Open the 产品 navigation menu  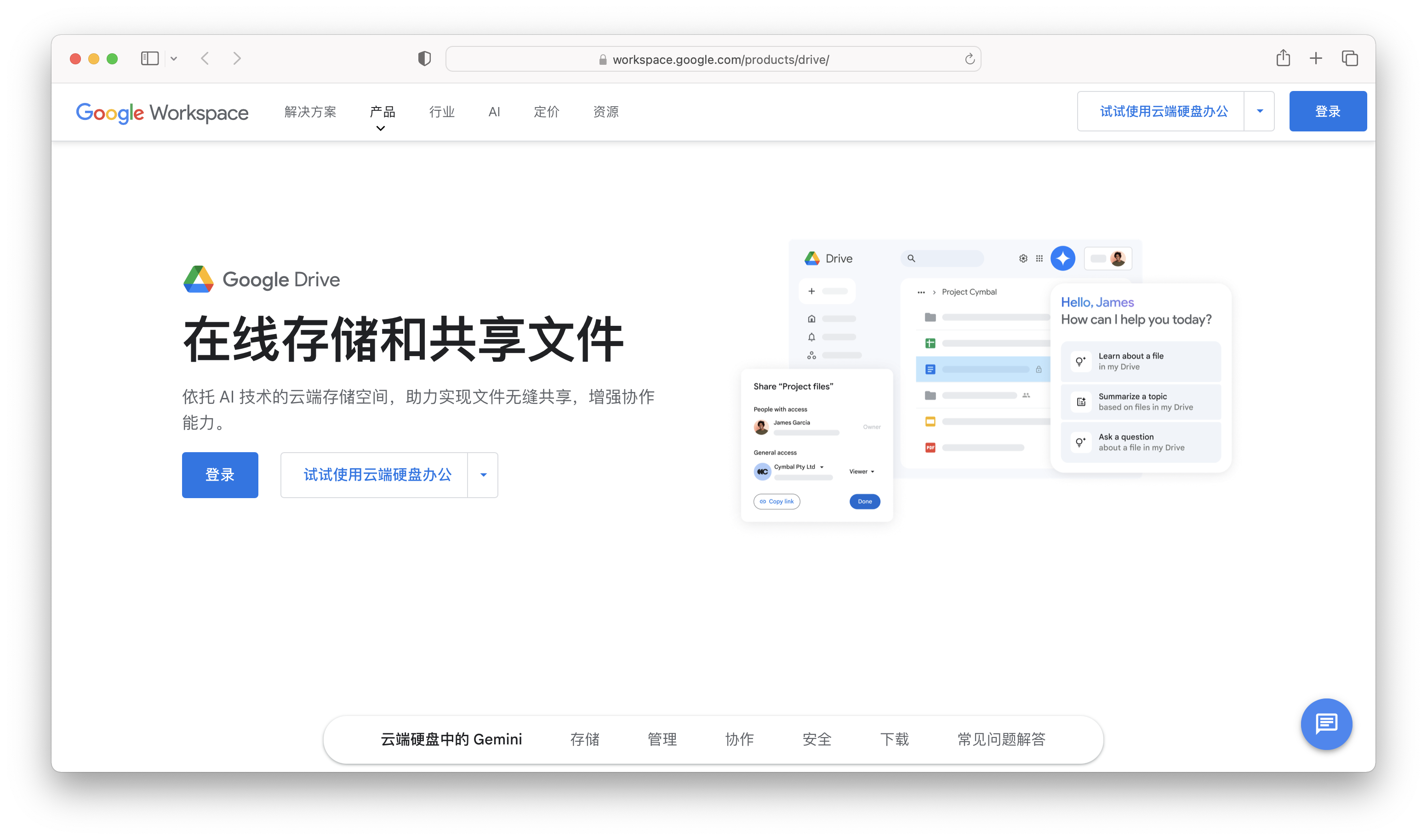(382, 112)
